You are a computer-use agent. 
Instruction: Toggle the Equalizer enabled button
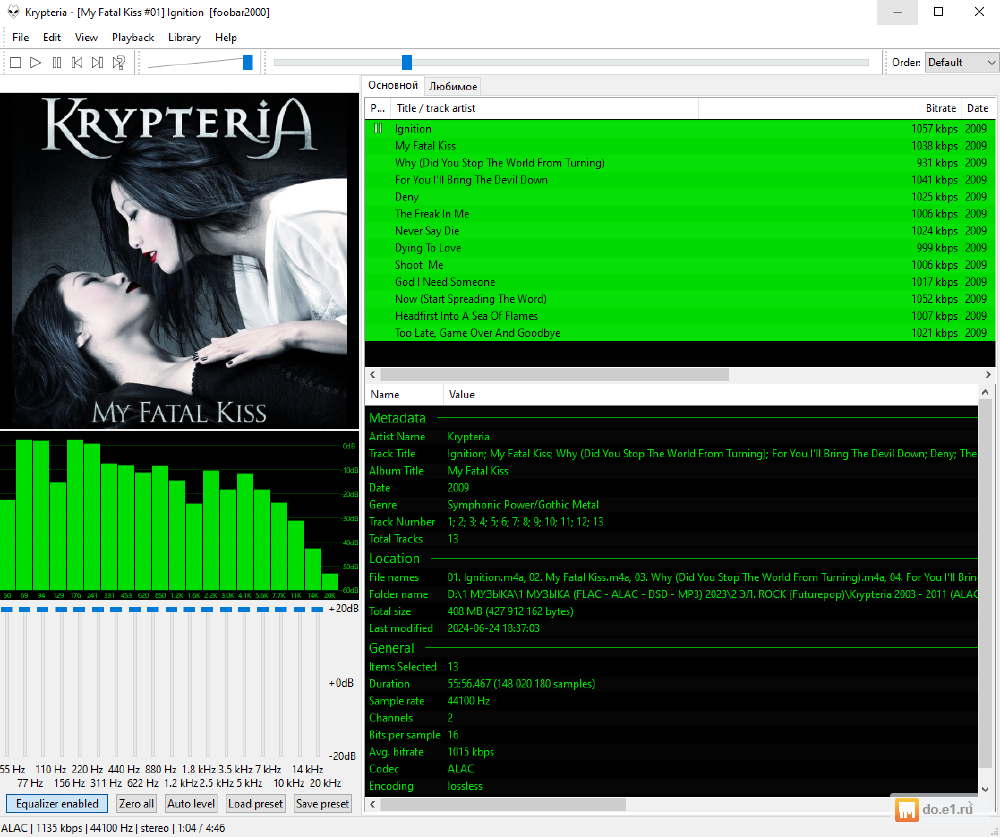click(57, 803)
